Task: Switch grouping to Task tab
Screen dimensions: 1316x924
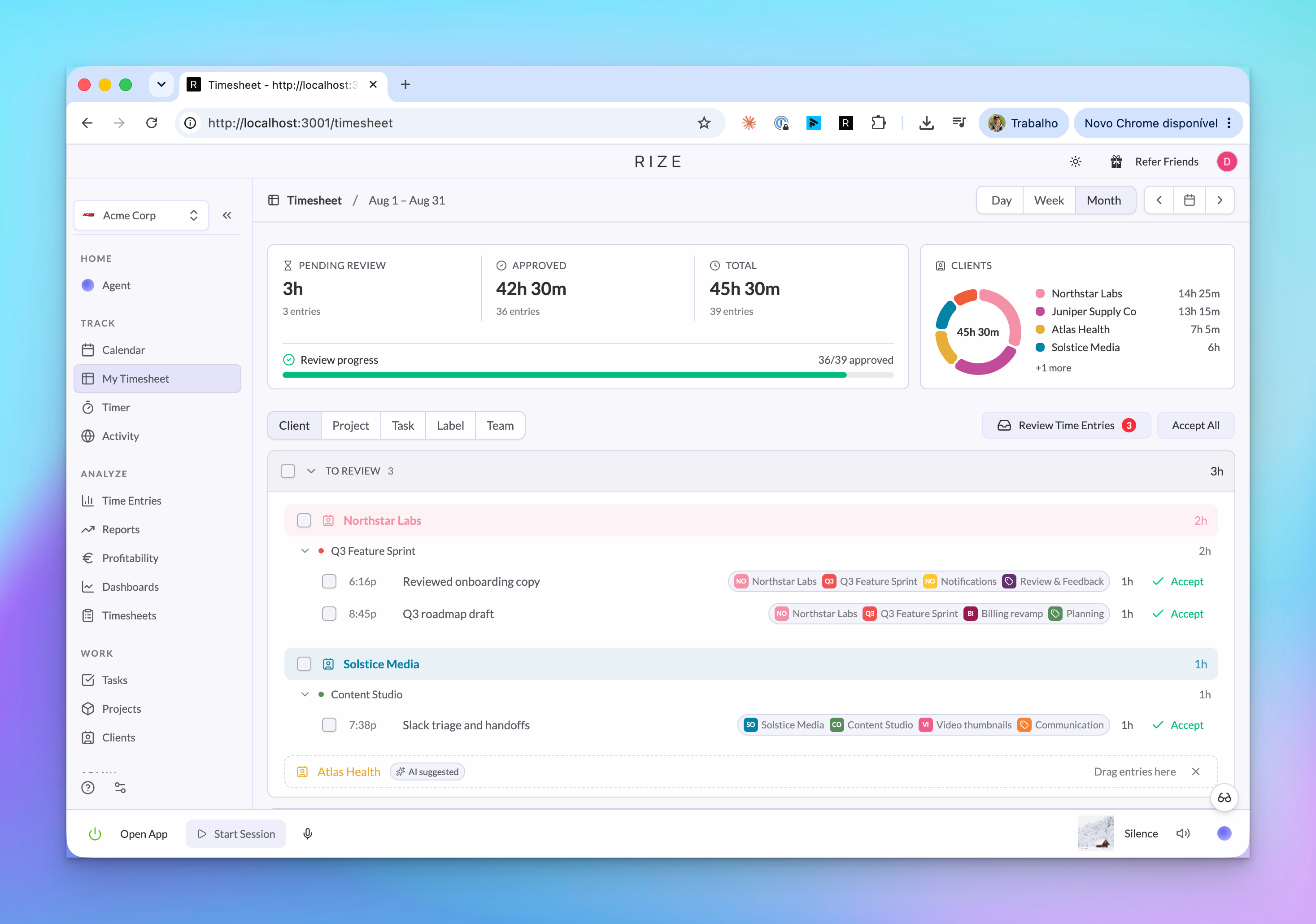Action: tap(403, 425)
